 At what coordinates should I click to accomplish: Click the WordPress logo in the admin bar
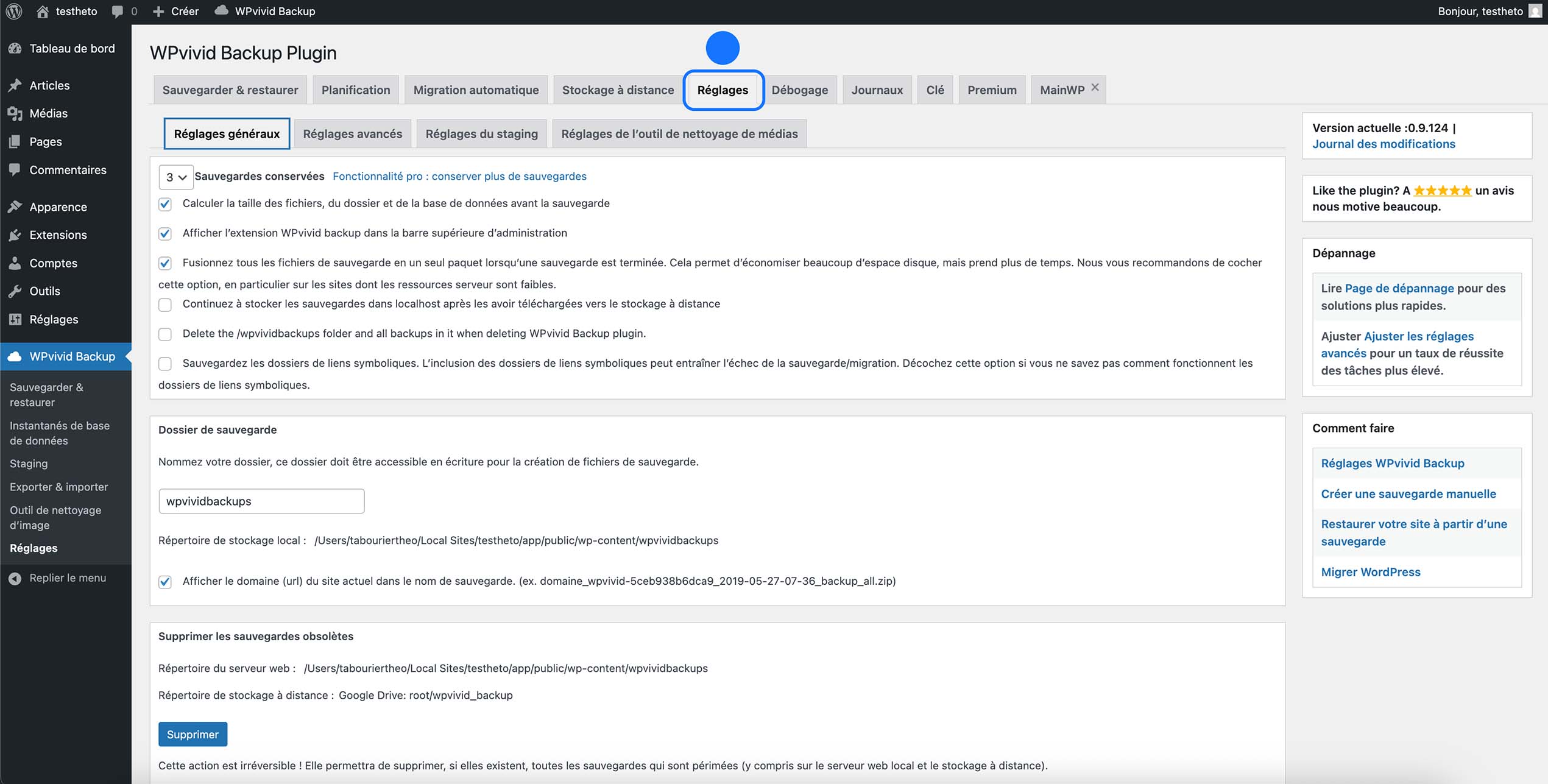point(13,11)
